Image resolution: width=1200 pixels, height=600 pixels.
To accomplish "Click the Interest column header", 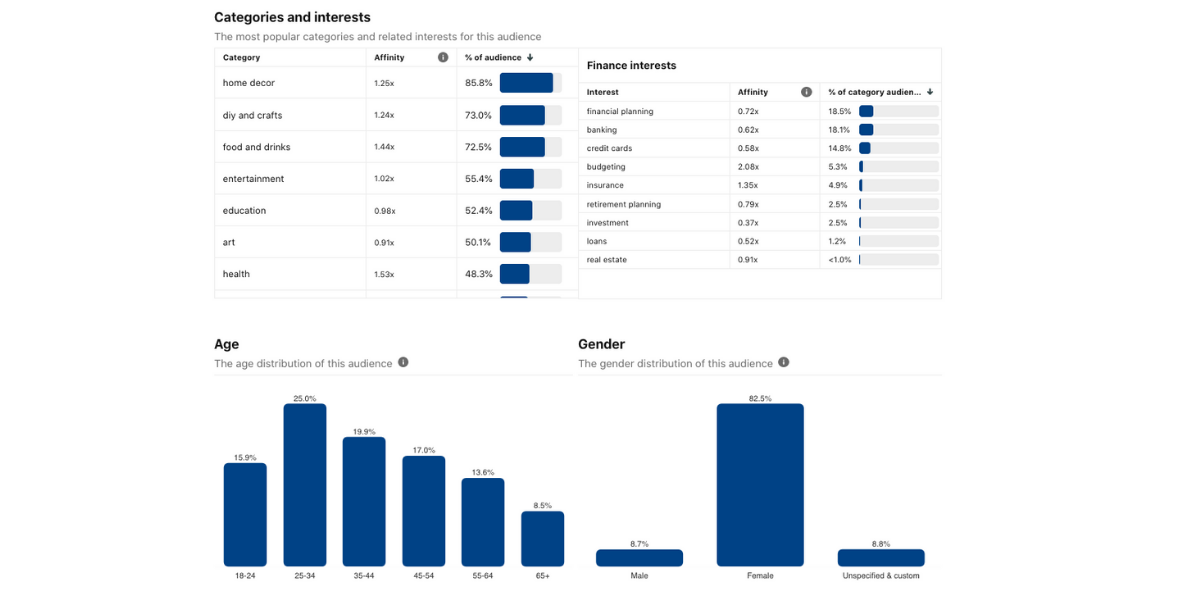I will tap(603, 92).
